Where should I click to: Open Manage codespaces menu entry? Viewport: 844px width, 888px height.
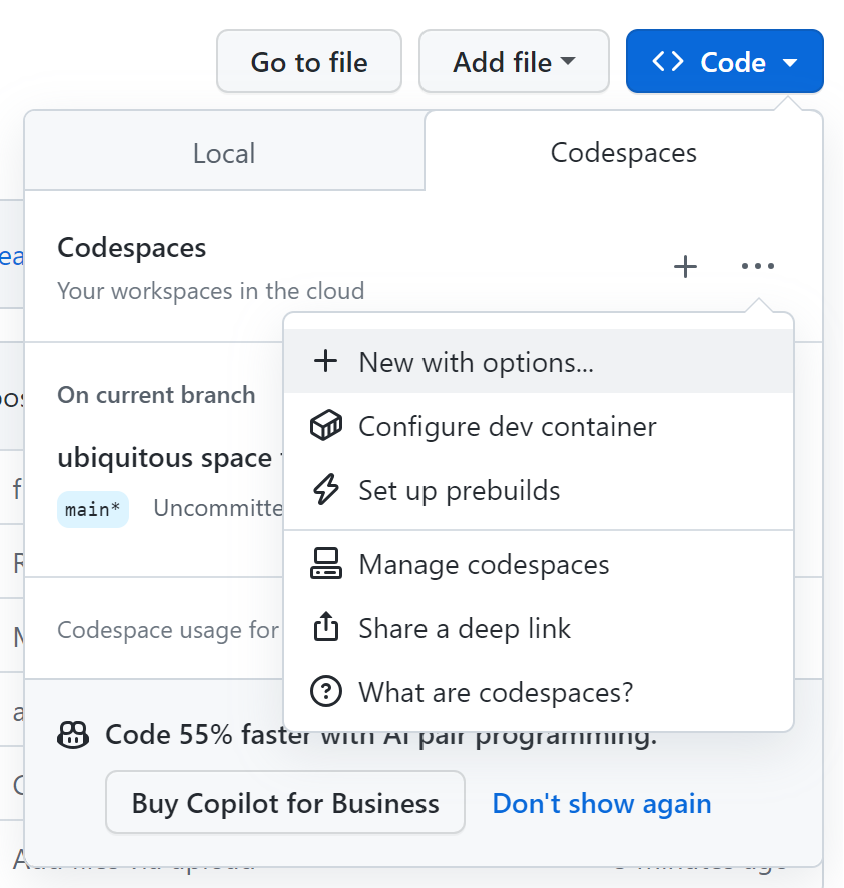538,564
